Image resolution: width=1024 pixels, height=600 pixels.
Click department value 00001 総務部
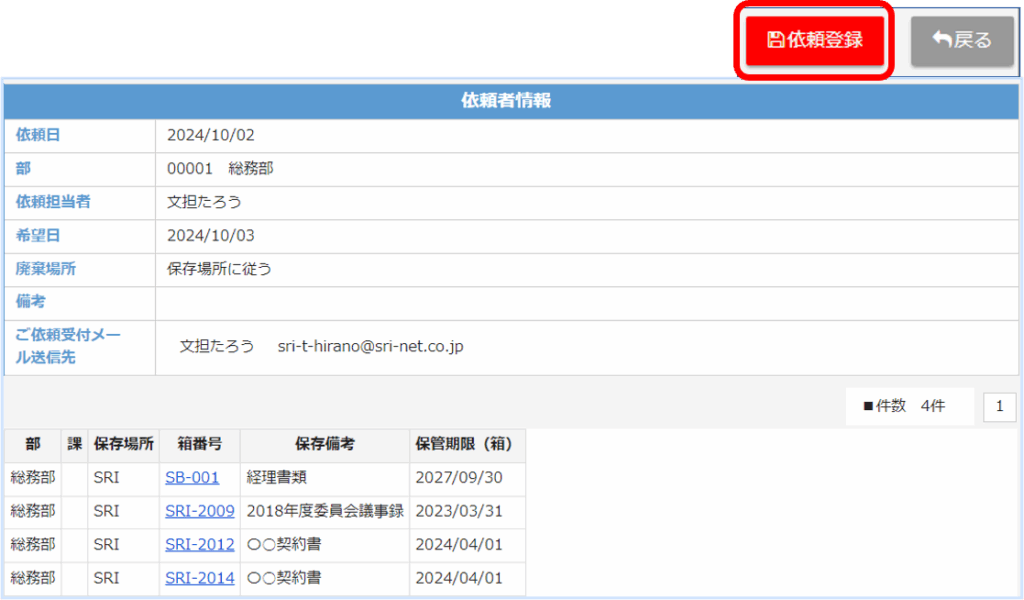click(x=220, y=168)
